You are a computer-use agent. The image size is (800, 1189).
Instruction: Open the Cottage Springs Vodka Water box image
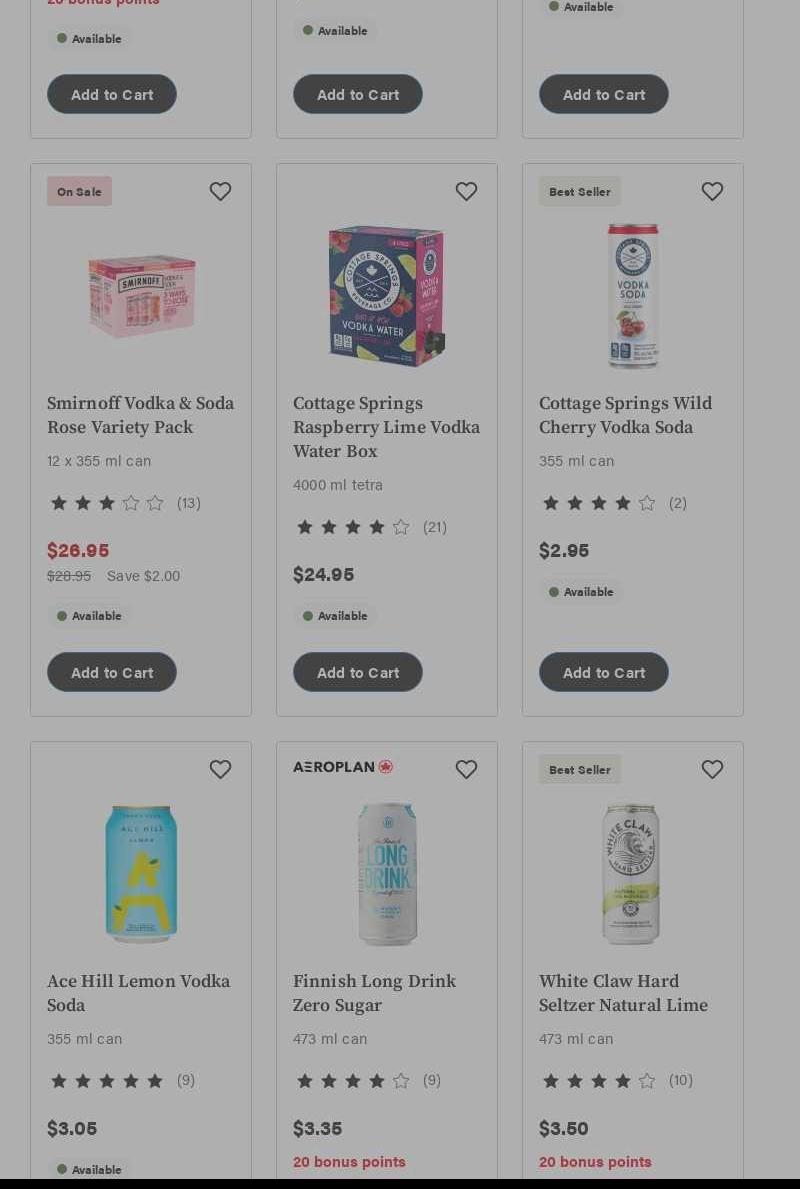coord(387,296)
